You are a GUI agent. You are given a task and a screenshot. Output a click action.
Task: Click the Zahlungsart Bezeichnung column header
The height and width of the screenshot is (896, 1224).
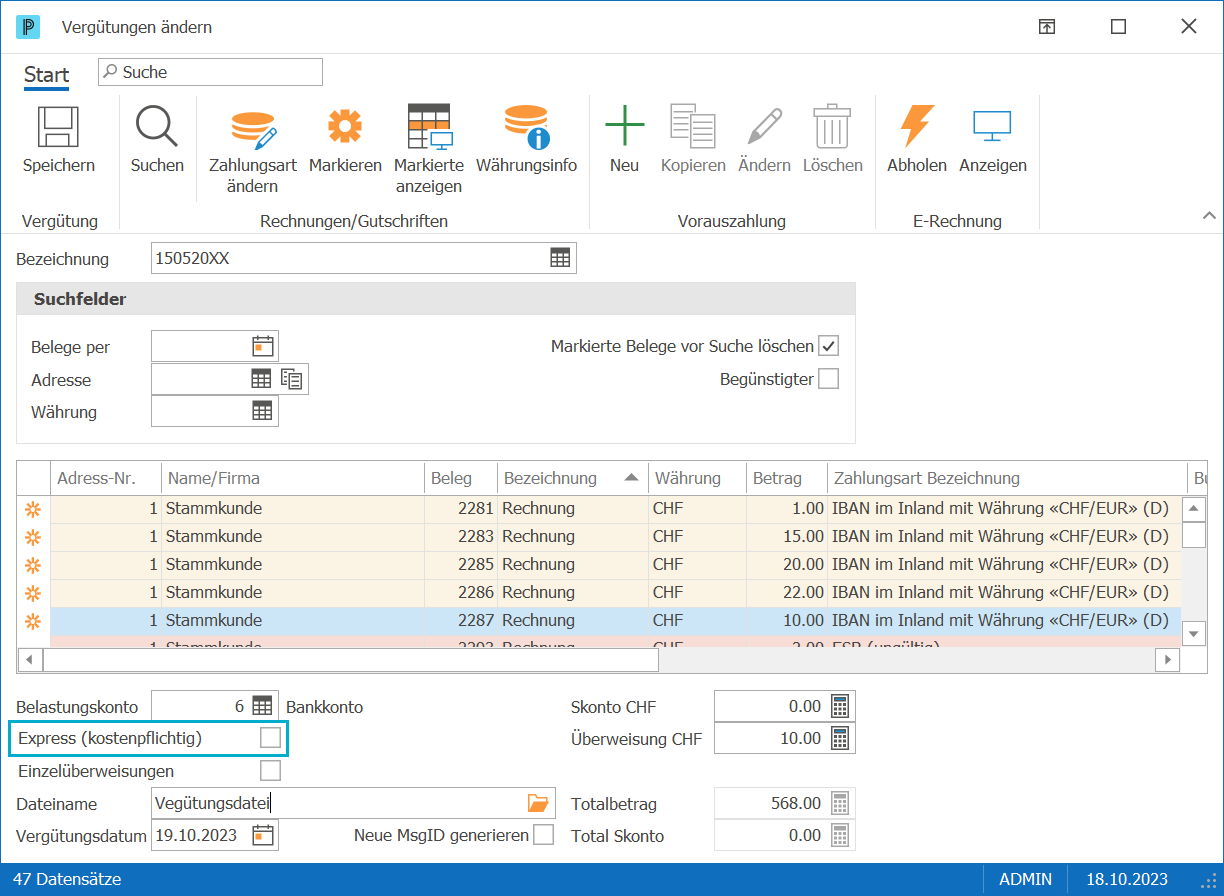[x=1006, y=478]
